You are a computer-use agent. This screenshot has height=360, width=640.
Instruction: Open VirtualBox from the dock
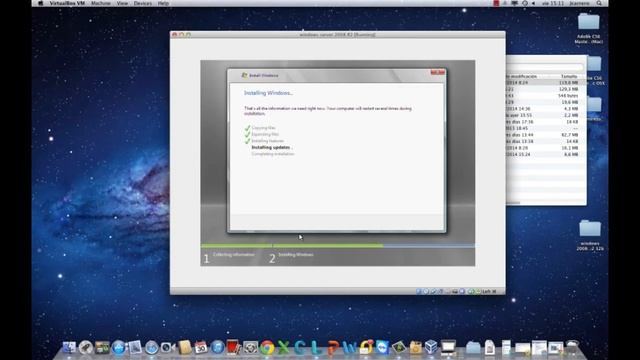click(431, 347)
